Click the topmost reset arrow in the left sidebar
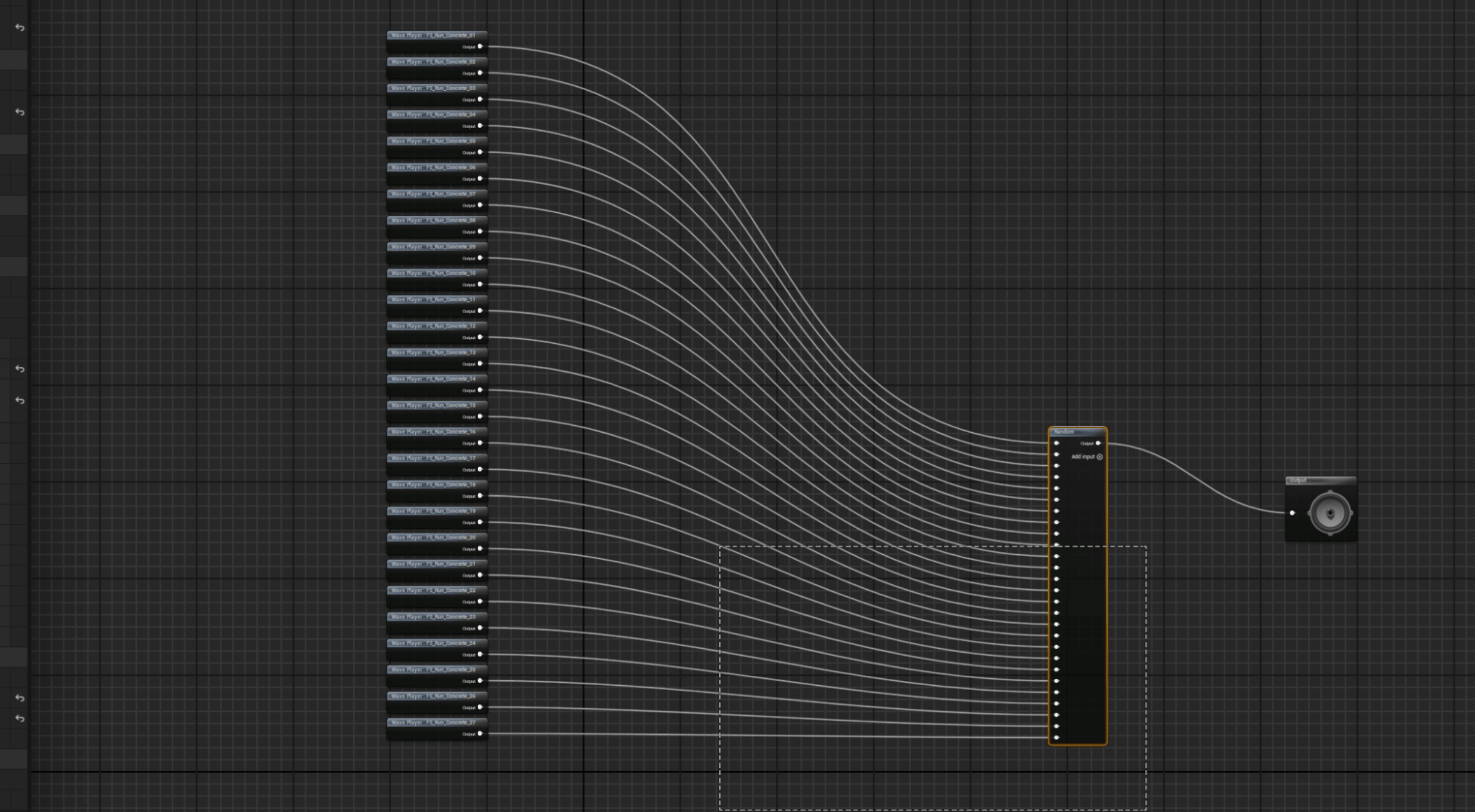 click(x=20, y=28)
